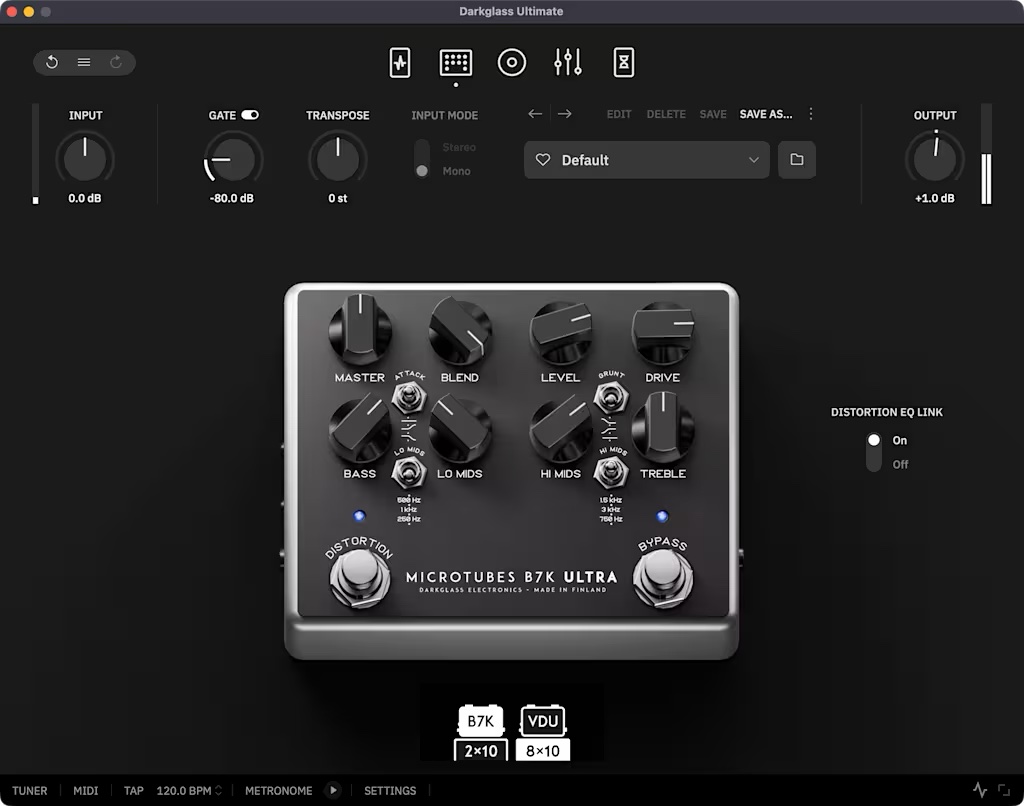The image size is (1024, 806).
Task: Select the B7K 2×10 pedal thumbnail
Action: pos(482,734)
